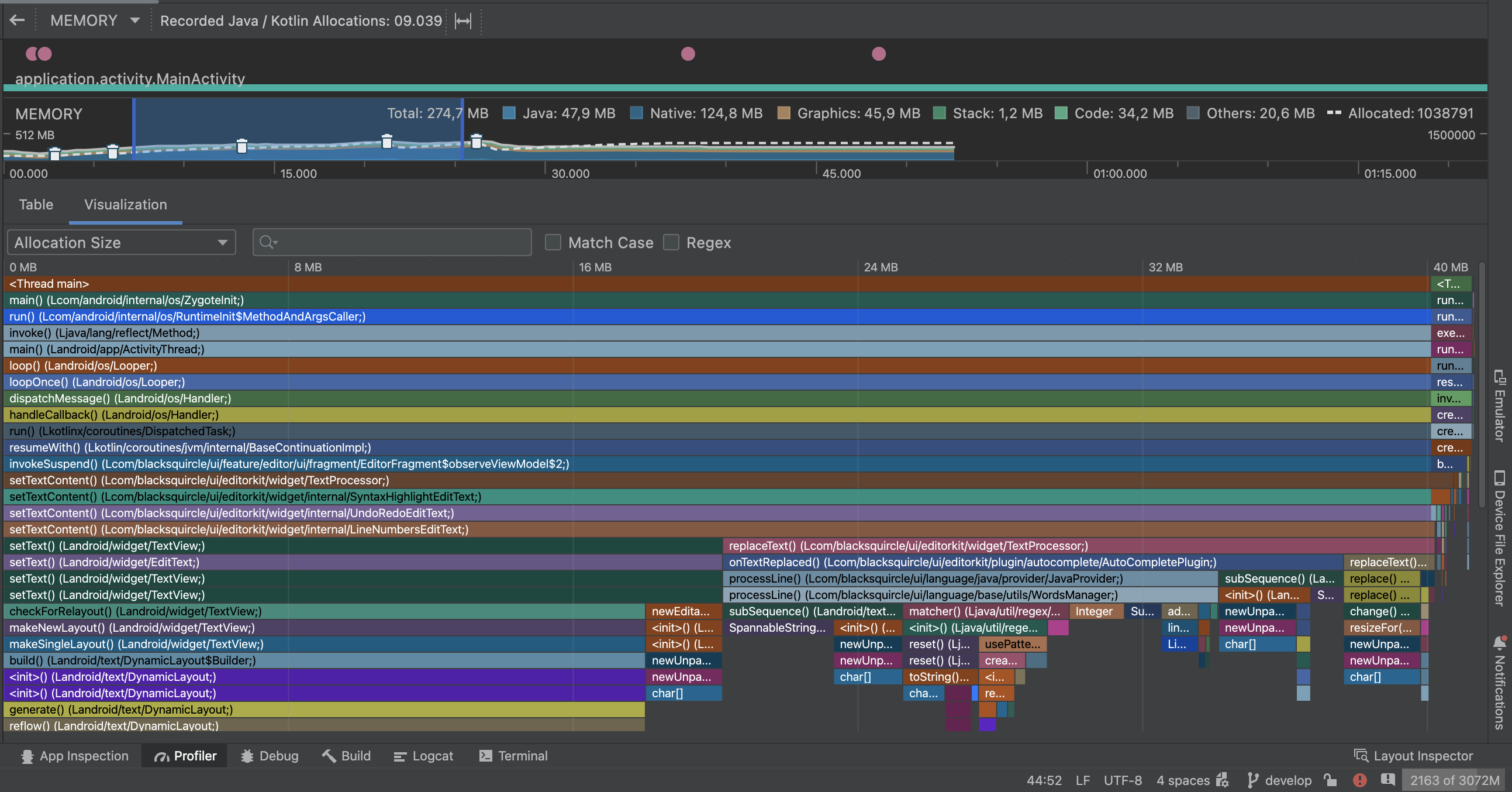Toggle the file lock icon in status bar
Screen dimensions: 1512x792
1330,780
